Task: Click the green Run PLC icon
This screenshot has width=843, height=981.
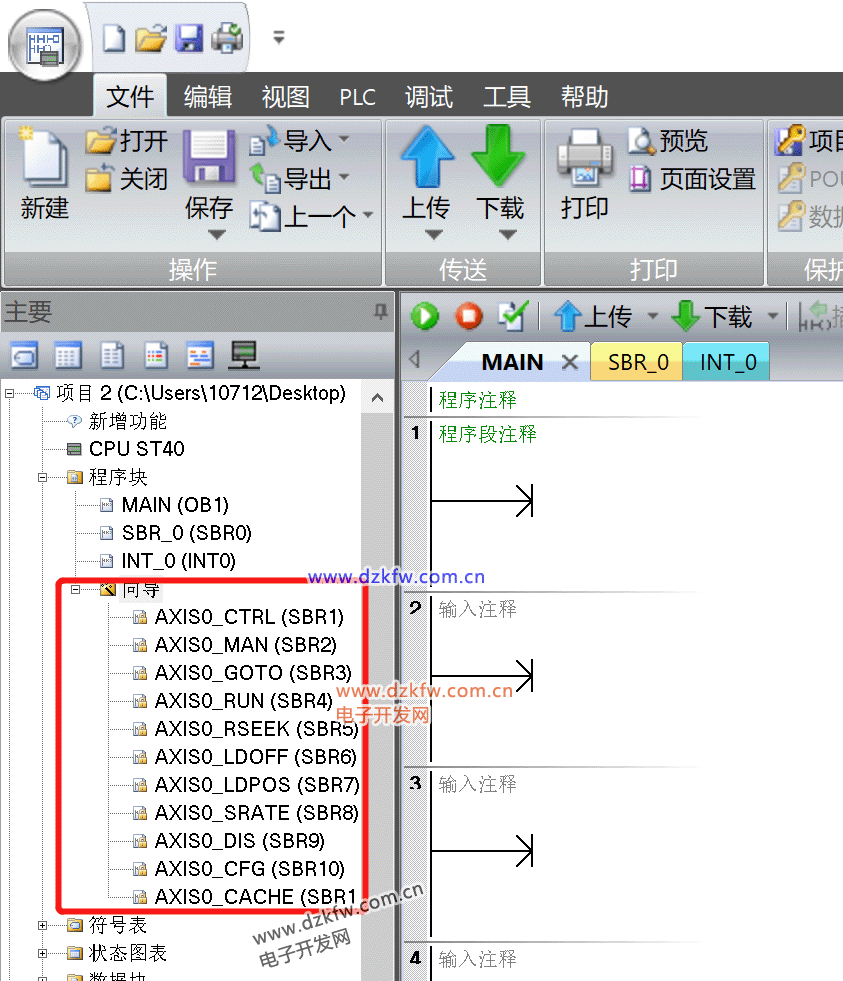Action: (x=425, y=317)
